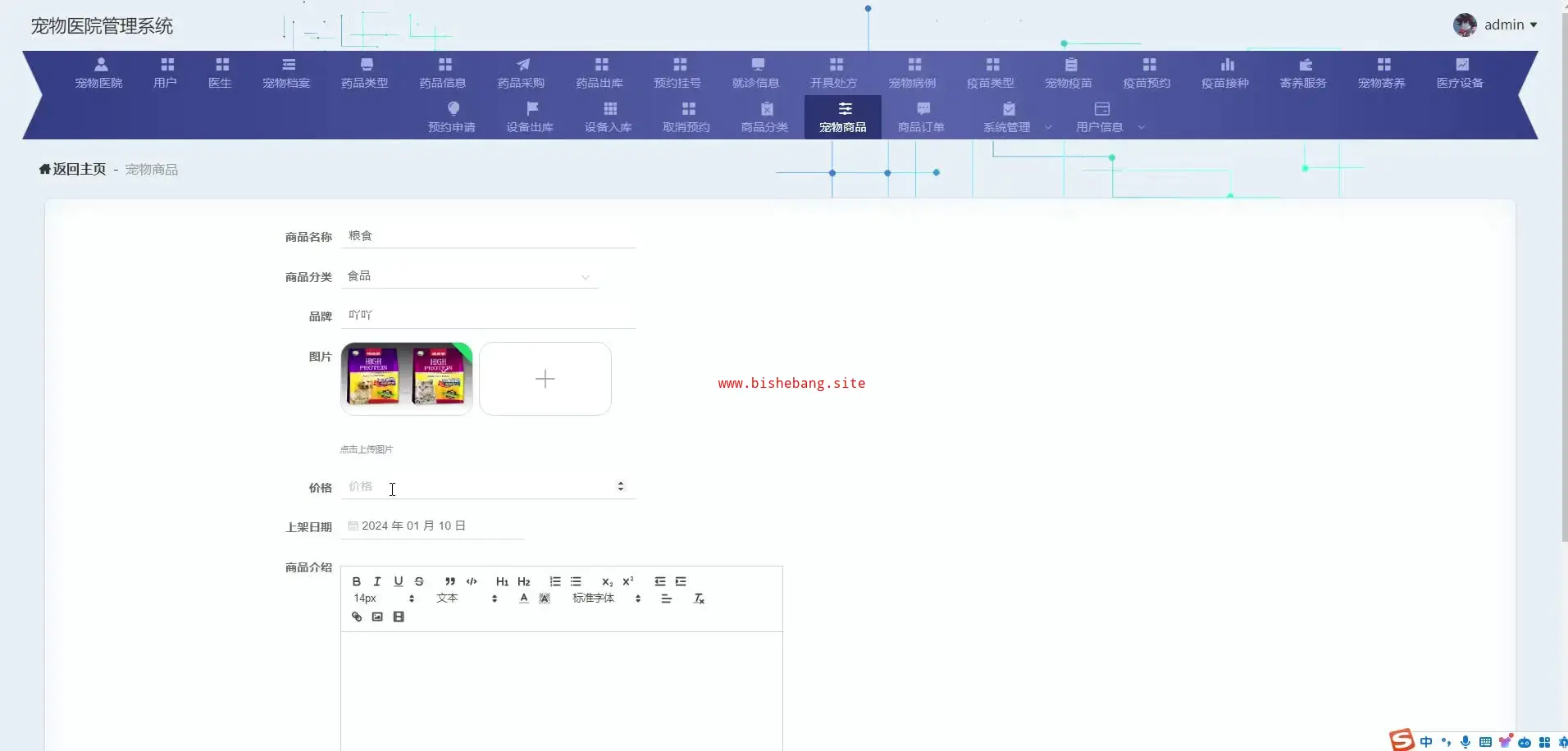
Task: Insert a video in the editor
Action: pos(399,617)
